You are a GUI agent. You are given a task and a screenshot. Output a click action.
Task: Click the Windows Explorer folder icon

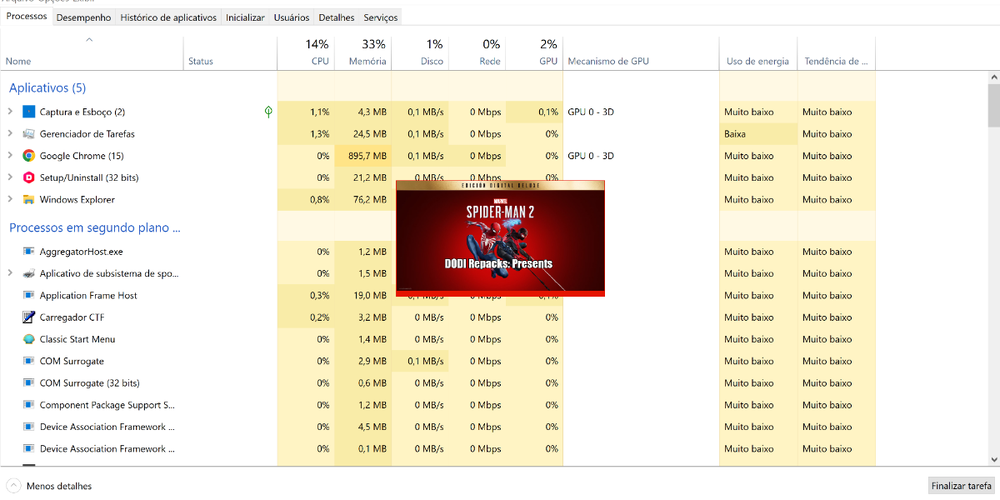(29, 200)
